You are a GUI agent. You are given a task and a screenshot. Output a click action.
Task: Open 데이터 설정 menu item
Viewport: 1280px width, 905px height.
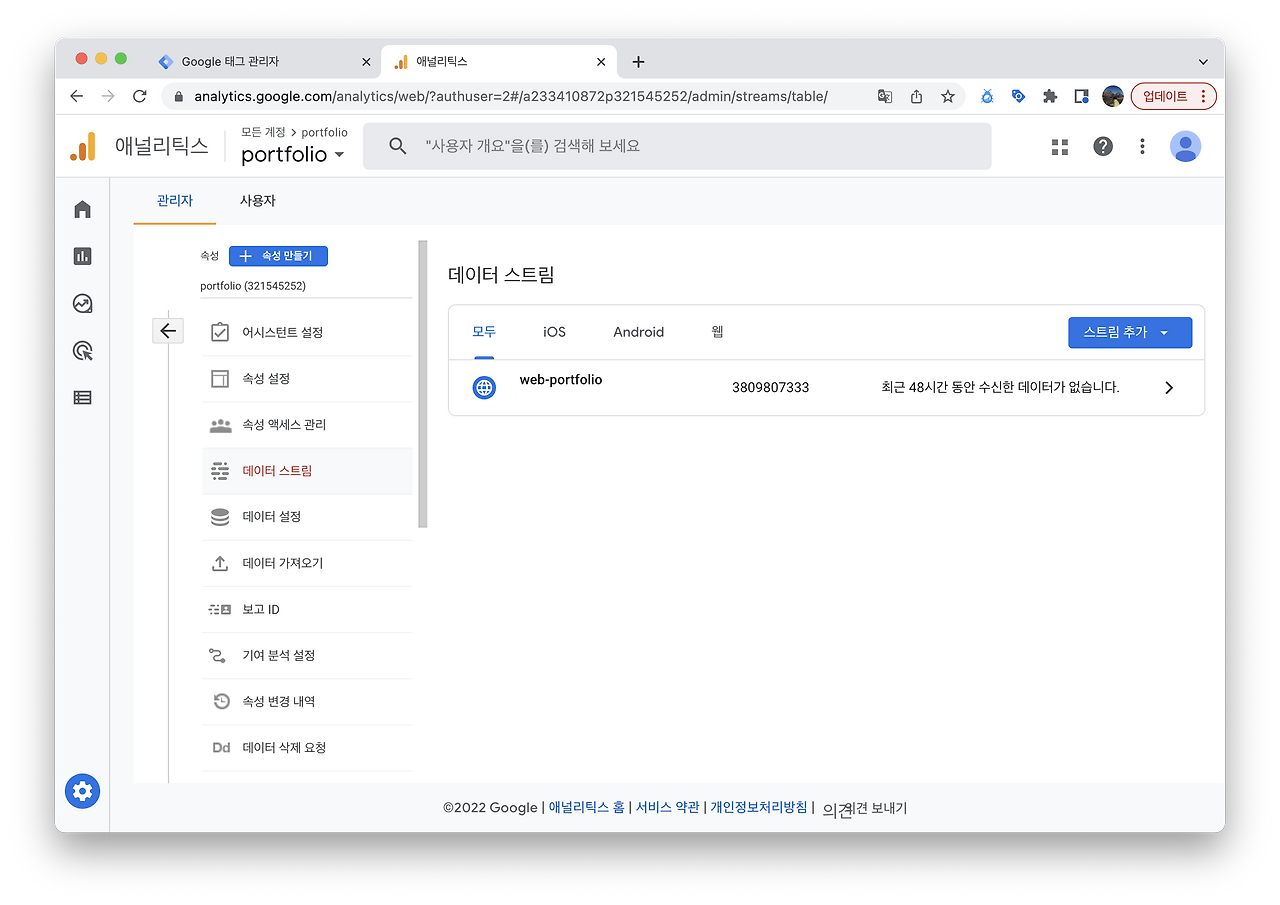(307, 517)
